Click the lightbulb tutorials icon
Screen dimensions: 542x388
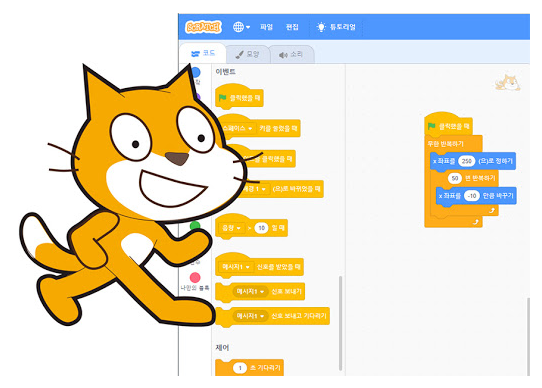pyautogui.click(x=321, y=27)
